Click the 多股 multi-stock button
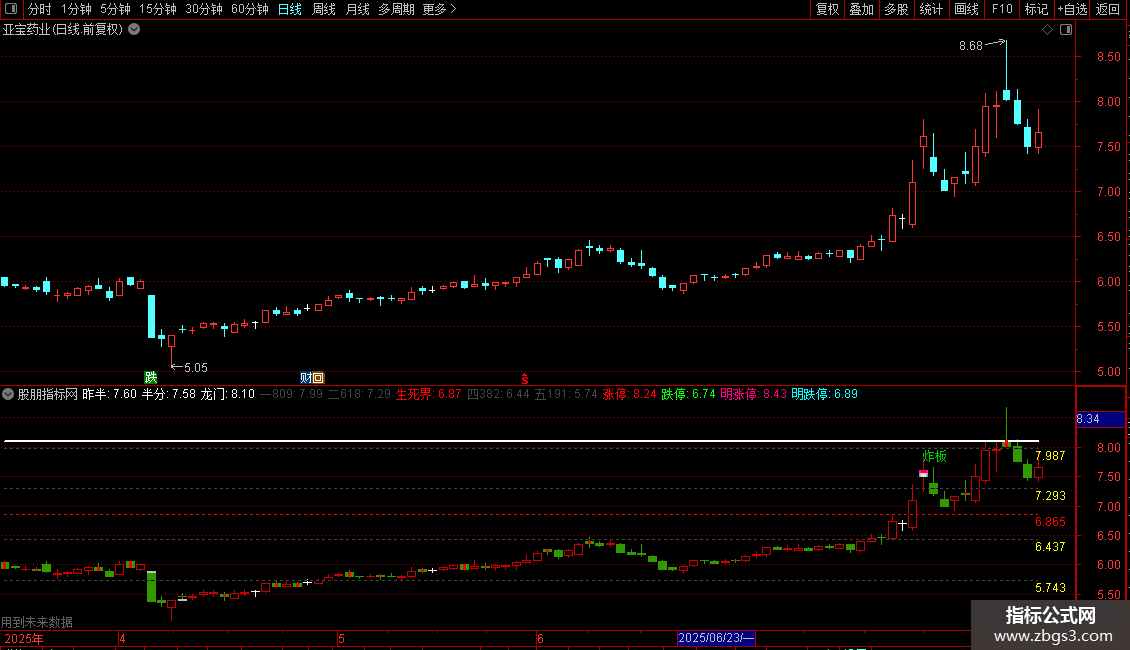Viewport: 1130px width, 650px height. point(896,9)
